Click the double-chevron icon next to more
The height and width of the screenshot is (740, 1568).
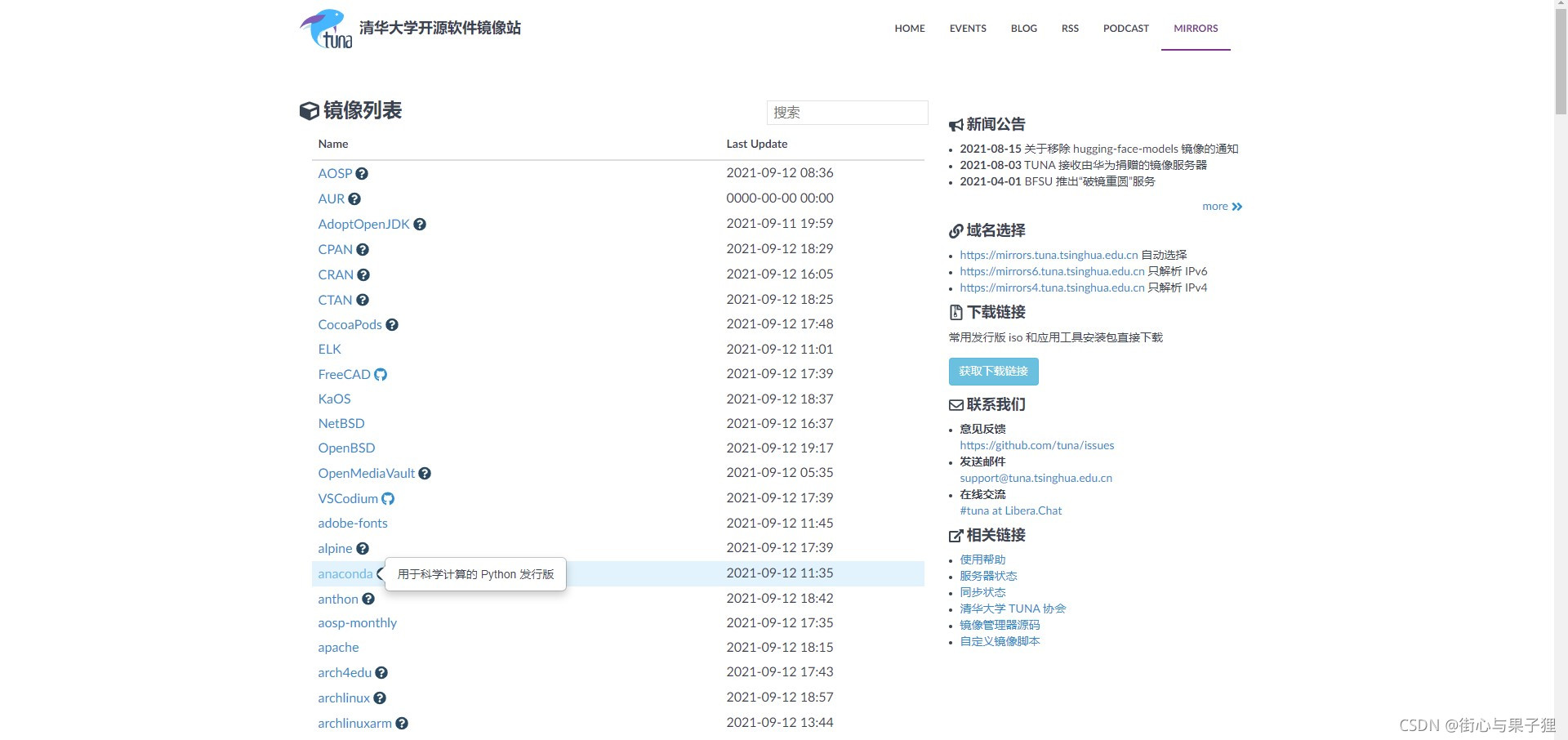(x=1237, y=207)
